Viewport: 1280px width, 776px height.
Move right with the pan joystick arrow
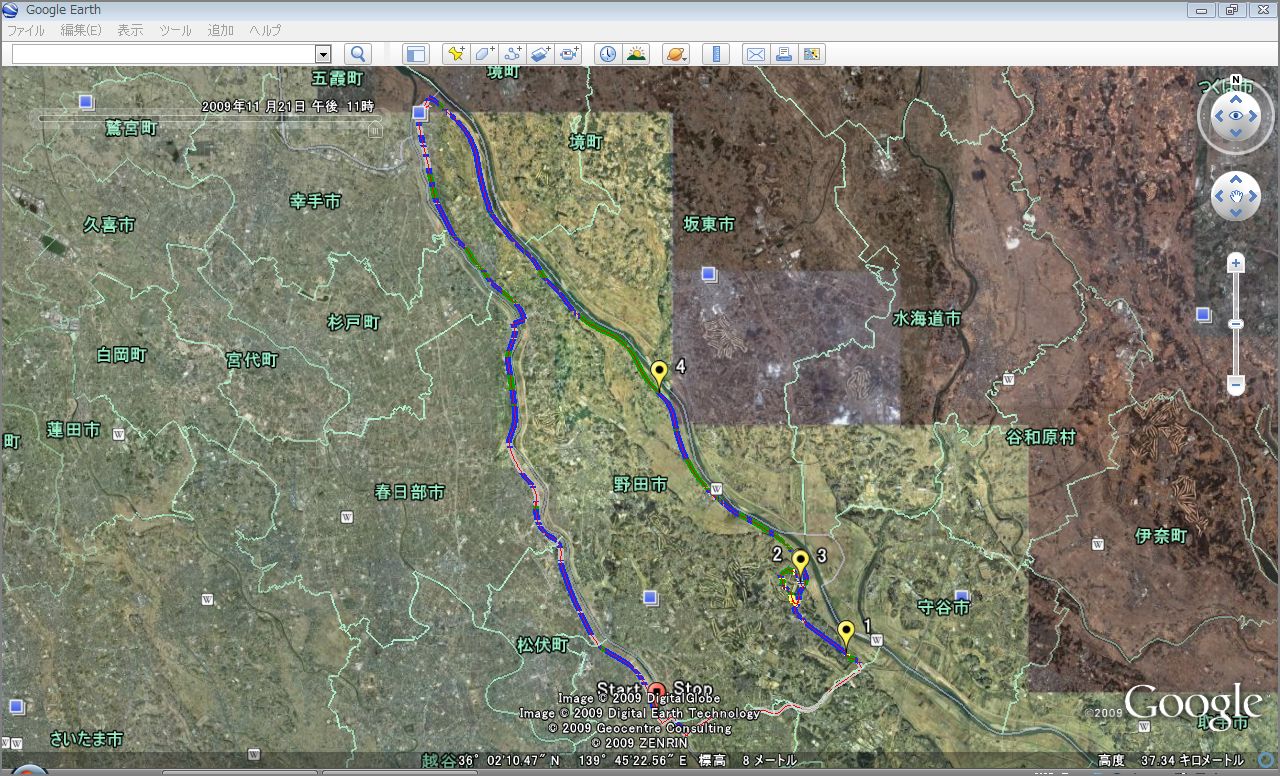1253,196
